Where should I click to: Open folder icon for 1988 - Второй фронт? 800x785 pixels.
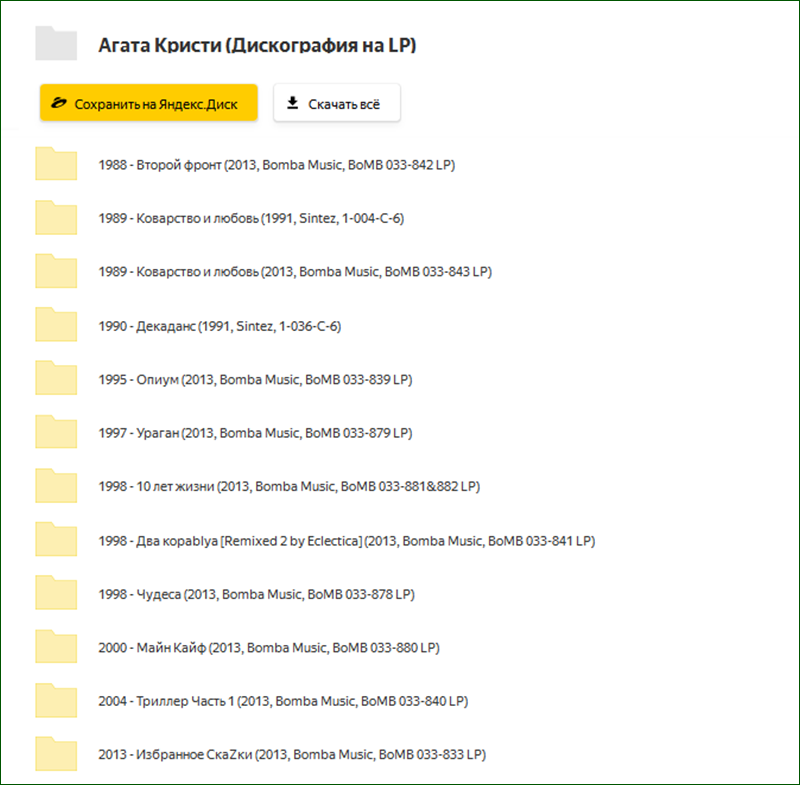56,164
